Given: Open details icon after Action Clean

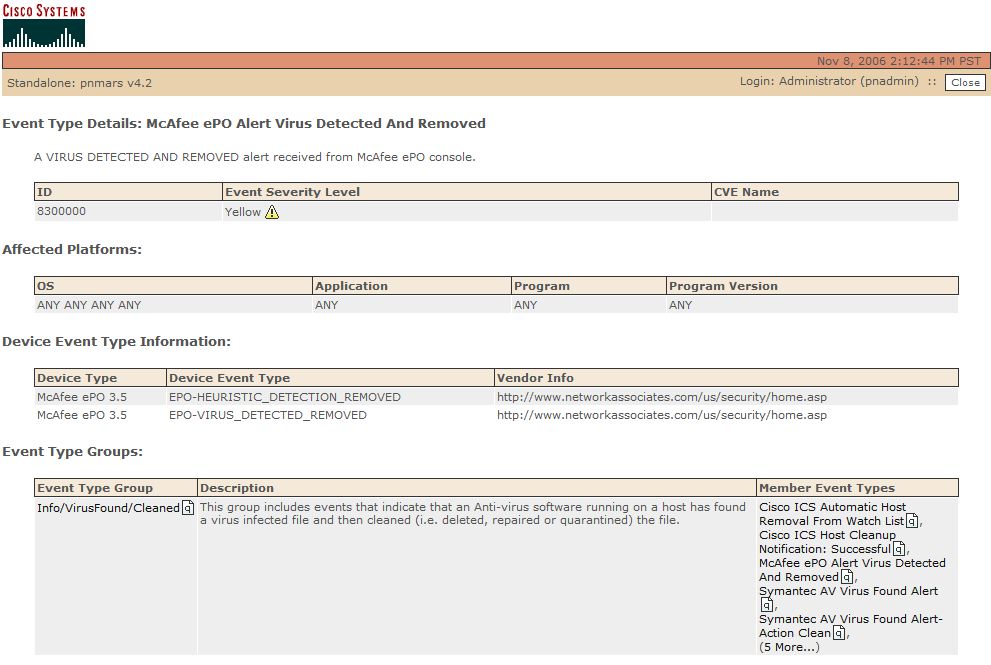Looking at the screenshot, I should (x=839, y=633).
